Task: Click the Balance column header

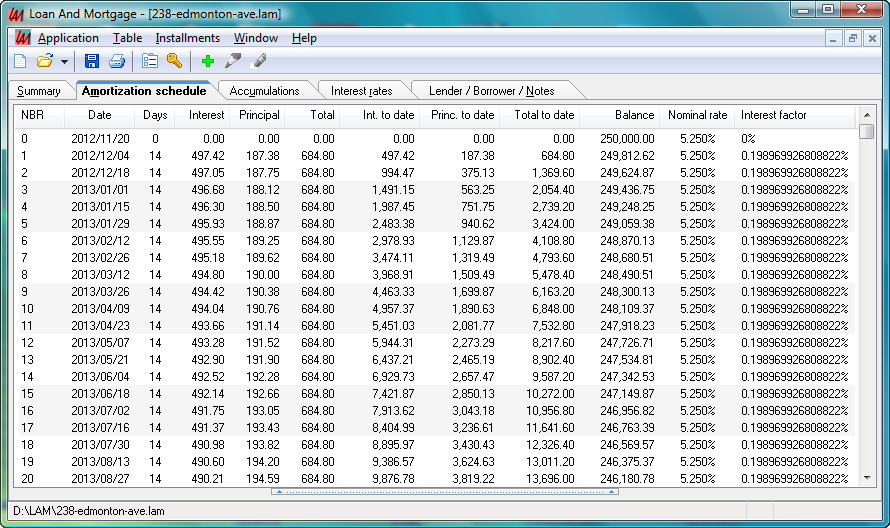Action: click(634, 115)
